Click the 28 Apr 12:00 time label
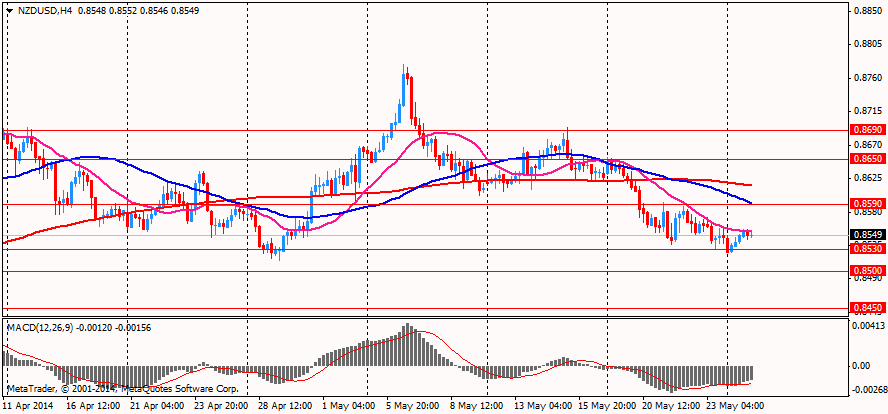The image size is (888, 414). [287, 406]
